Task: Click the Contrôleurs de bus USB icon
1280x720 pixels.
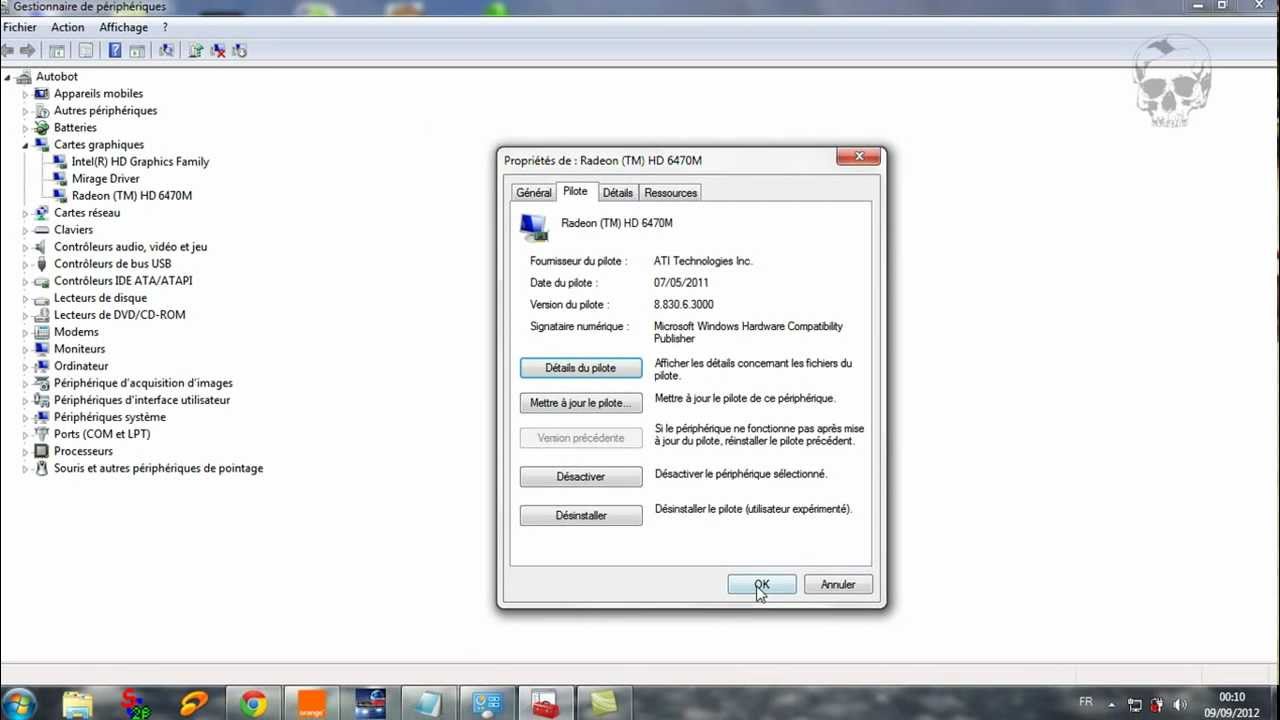Action: (x=42, y=264)
